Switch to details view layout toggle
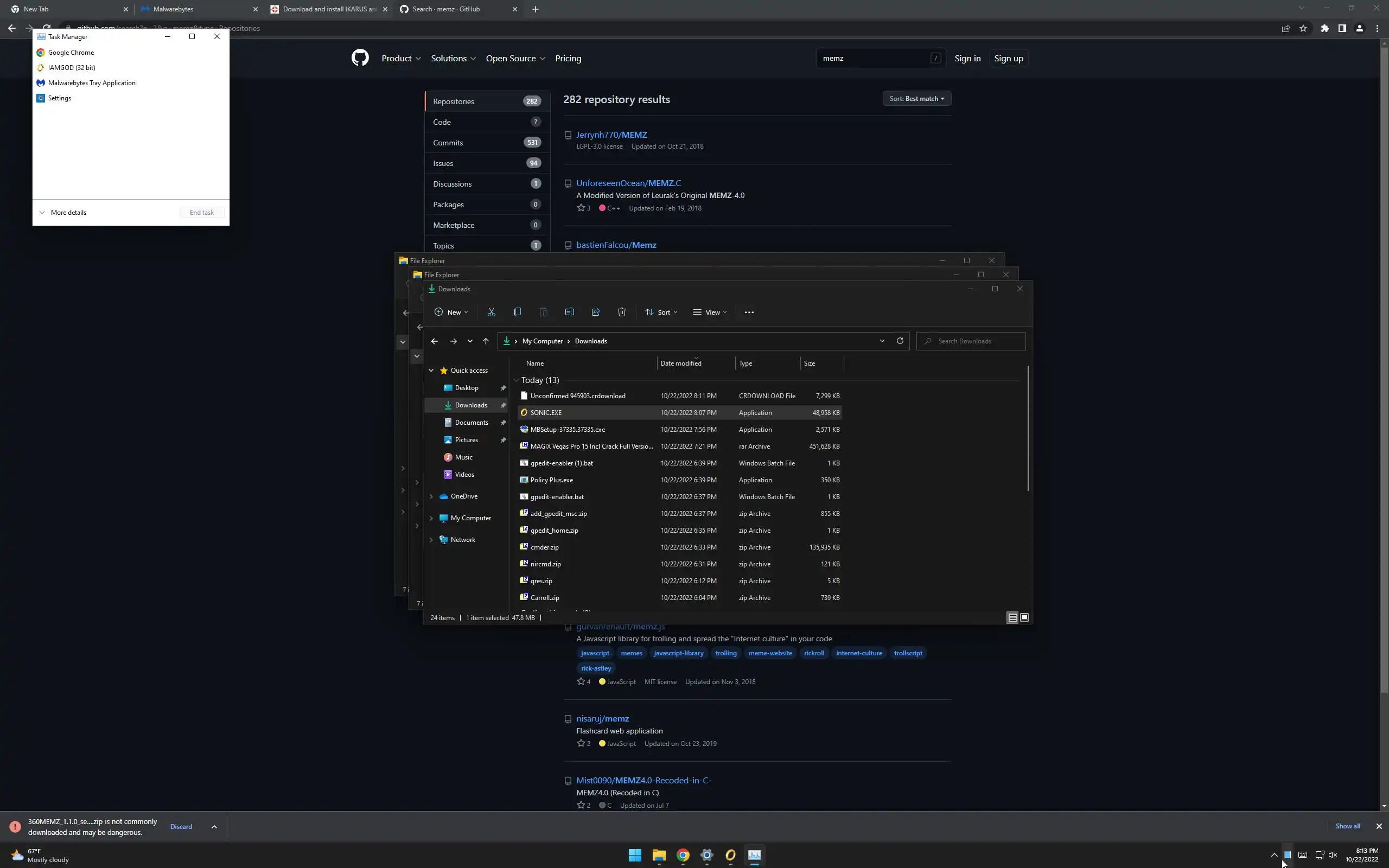The width and height of the screenshot is (1389, 868). (x=1012, y=618)
